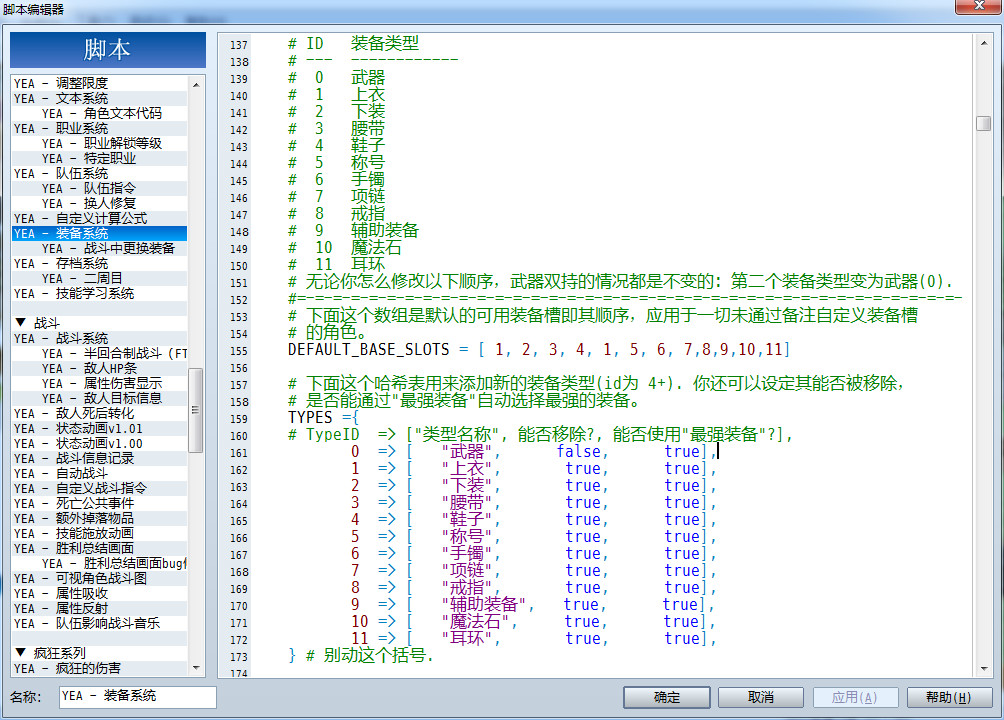
Task: Select script YEA - 战斗信息记录
Action: (x=99, y=459)
